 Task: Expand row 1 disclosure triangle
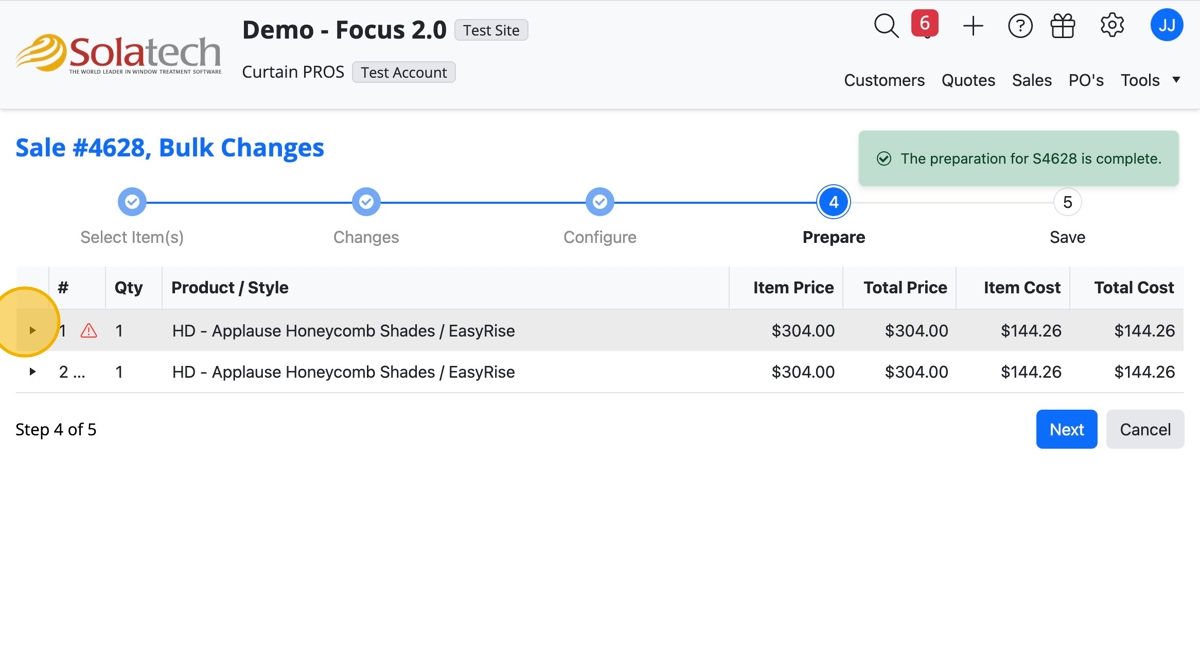[32, 331]
